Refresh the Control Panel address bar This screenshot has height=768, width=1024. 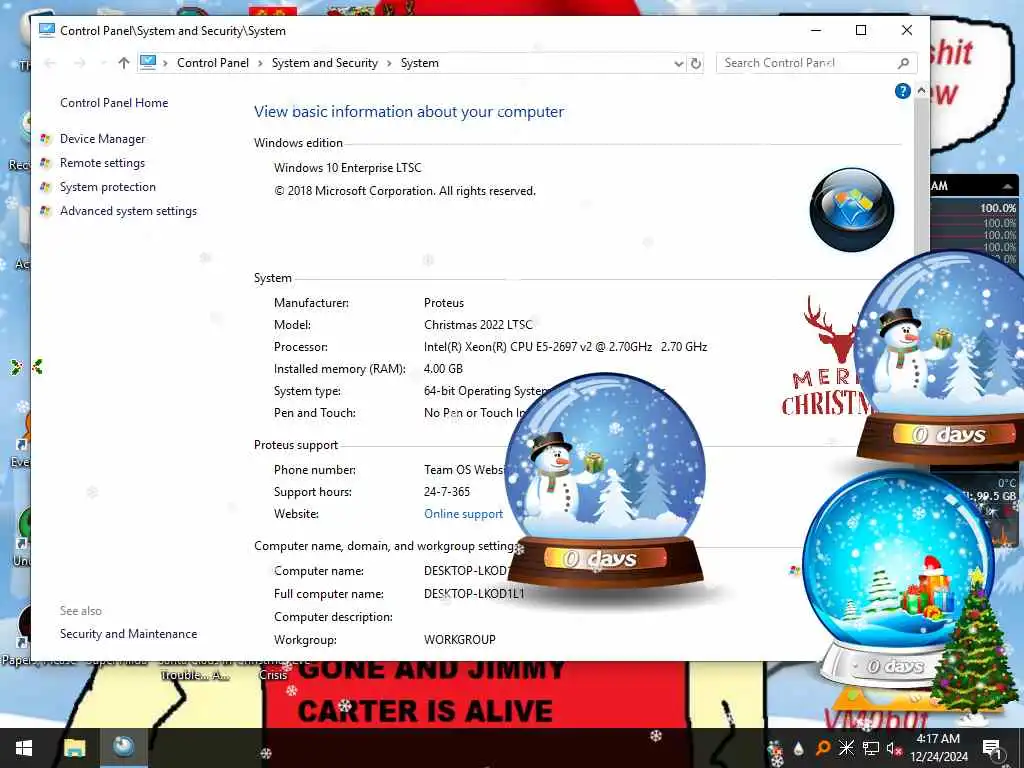696,63
